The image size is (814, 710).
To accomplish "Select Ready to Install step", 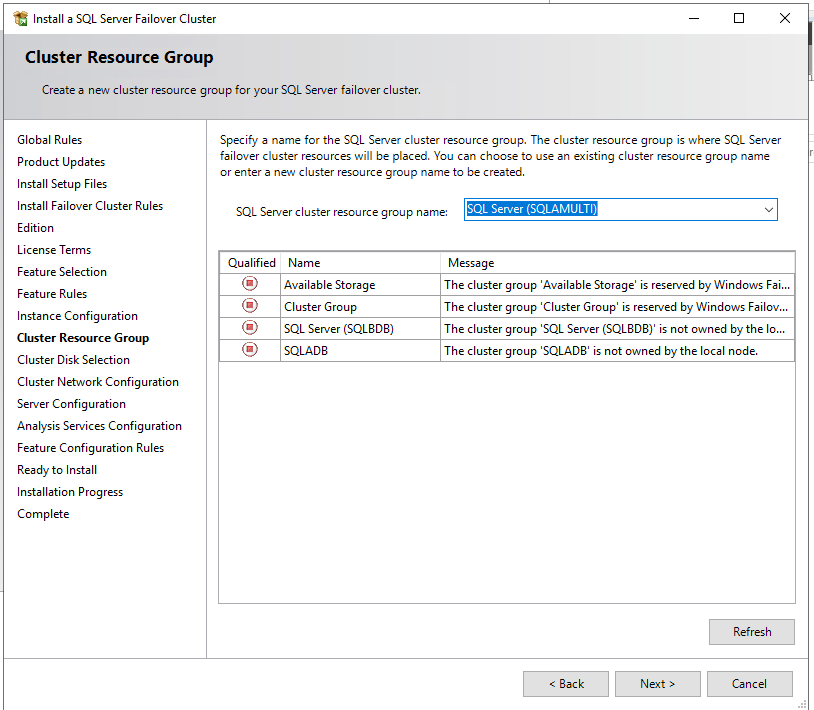I will [57, 470].
